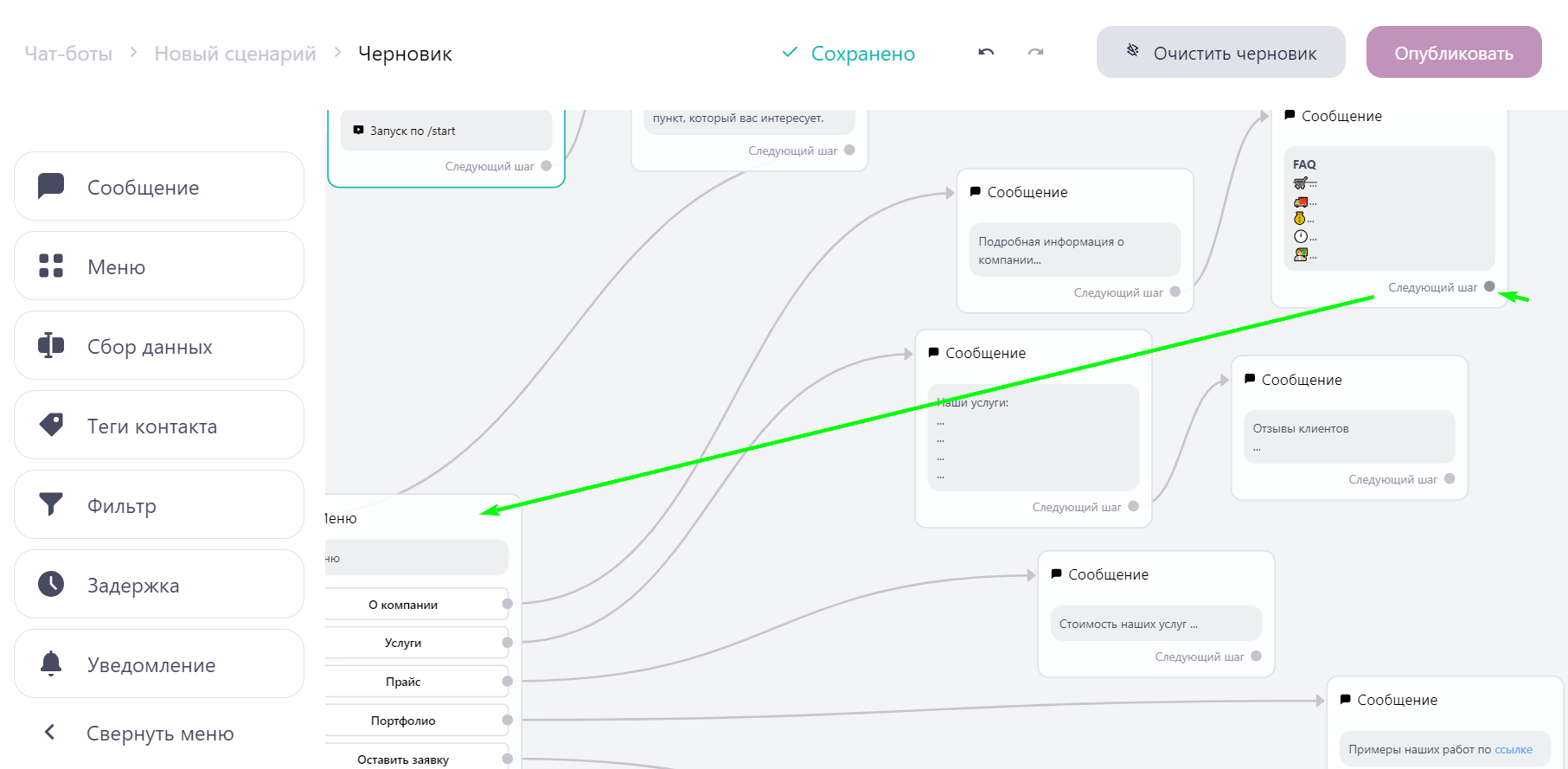Click the Меню four-squares icon in sidebar
Image resolution: width=1568 pixels, height=769 pixels.
[51, 266]
